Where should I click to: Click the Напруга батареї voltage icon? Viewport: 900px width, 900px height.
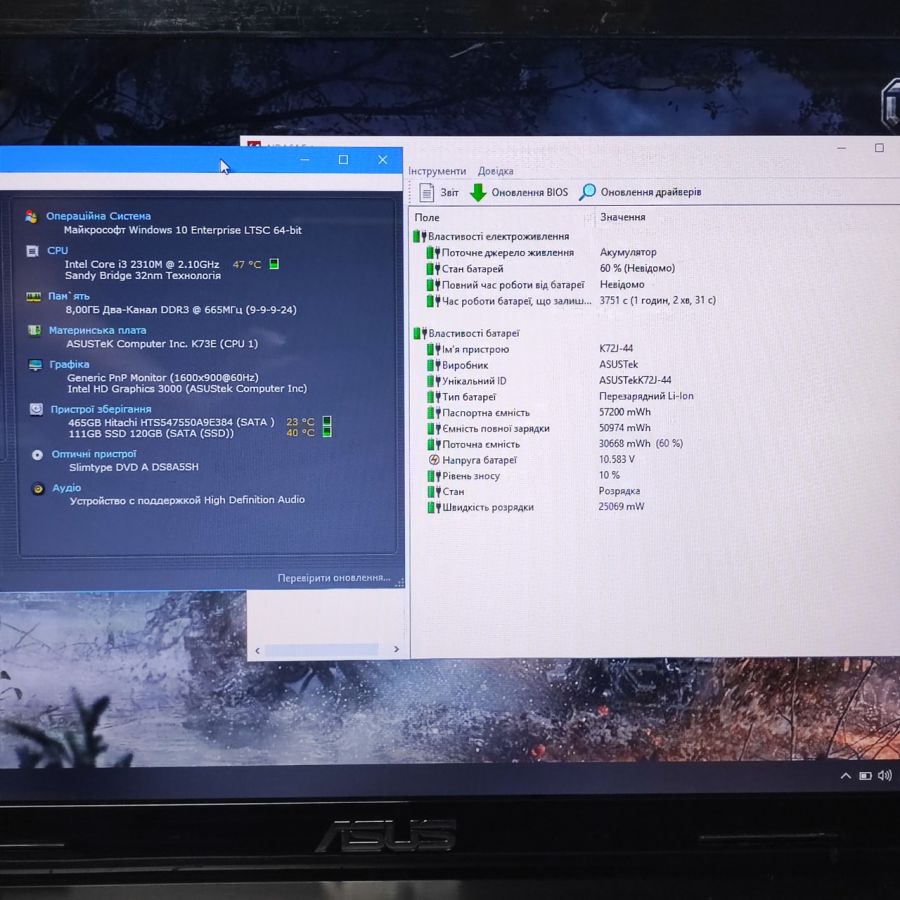tap(434, 460)
